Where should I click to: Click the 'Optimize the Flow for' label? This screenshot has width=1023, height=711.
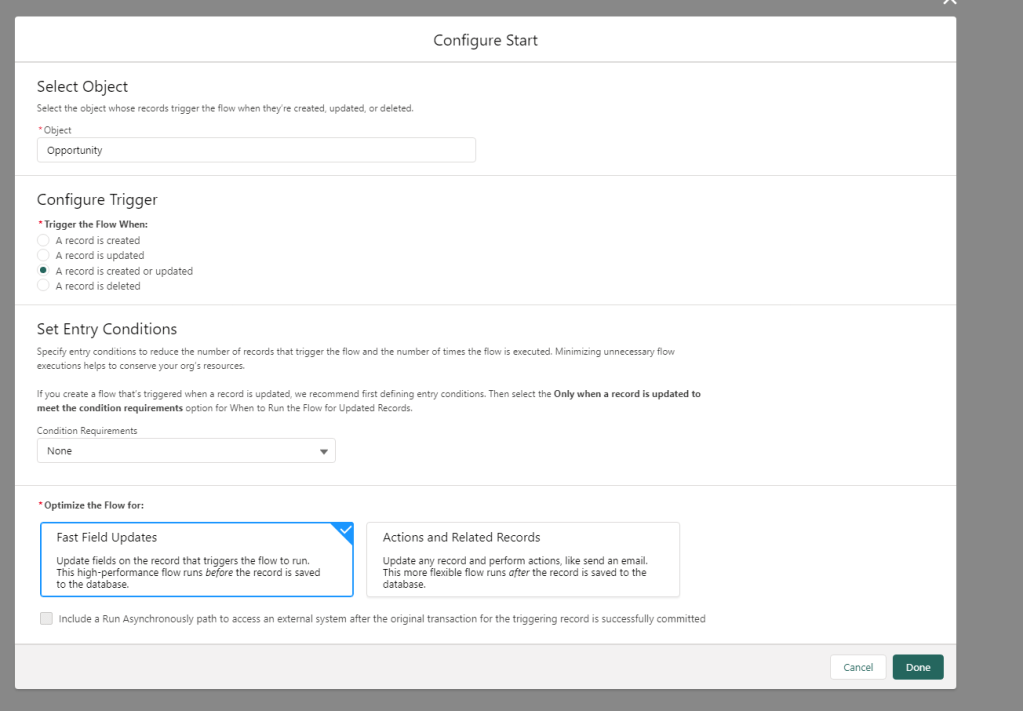click(x=89, y=505)
